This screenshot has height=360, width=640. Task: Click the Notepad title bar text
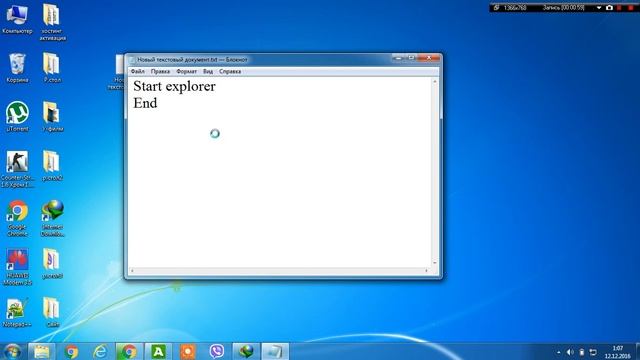[192, 60]
